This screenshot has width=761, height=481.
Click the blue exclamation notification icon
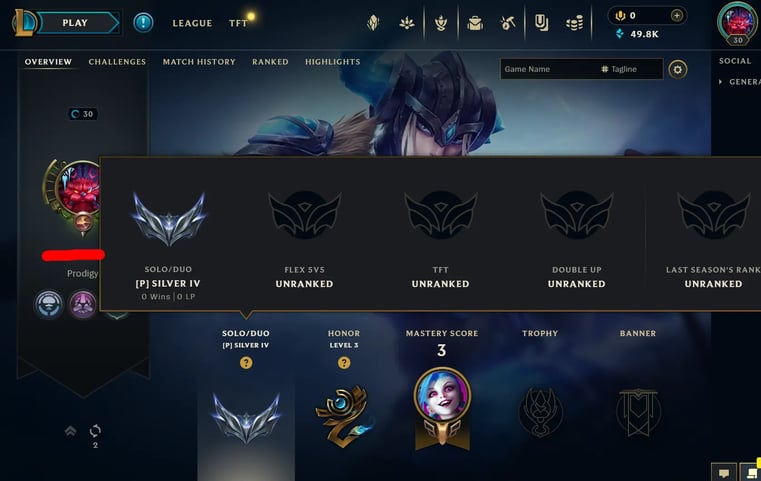tap(143, 23)
